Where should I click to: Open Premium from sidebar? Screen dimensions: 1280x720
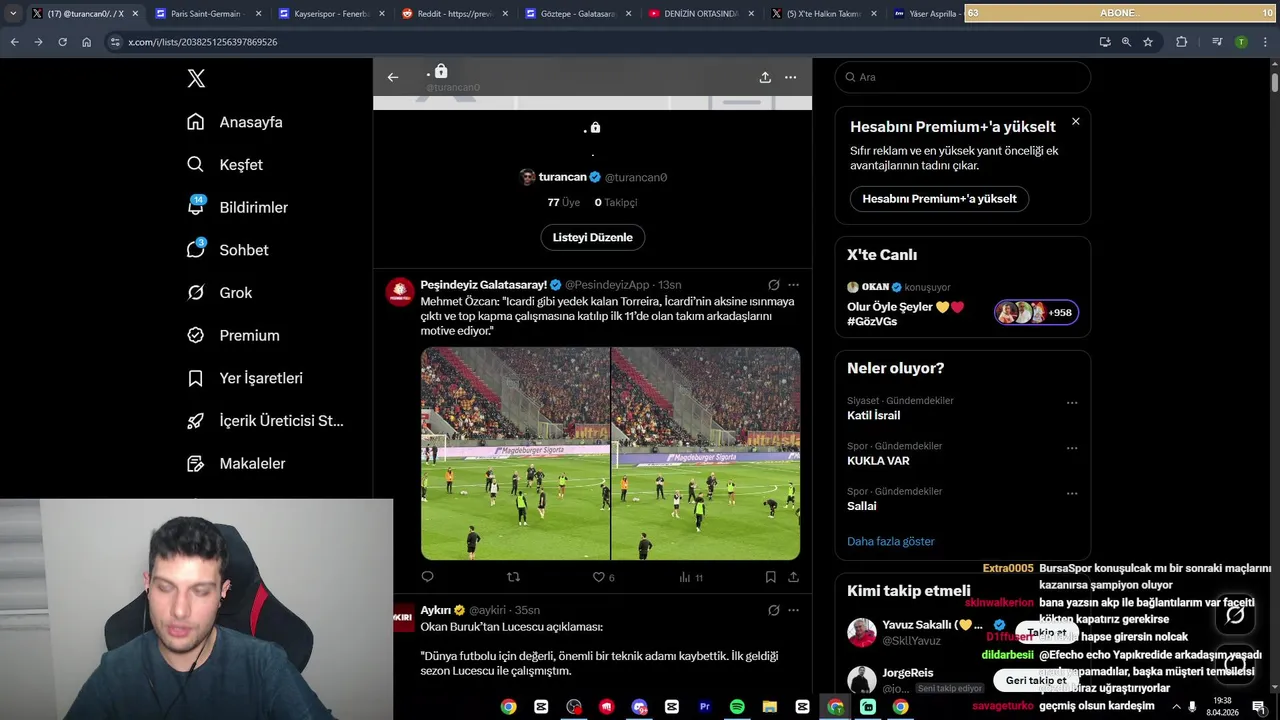[x=233, y=336]
